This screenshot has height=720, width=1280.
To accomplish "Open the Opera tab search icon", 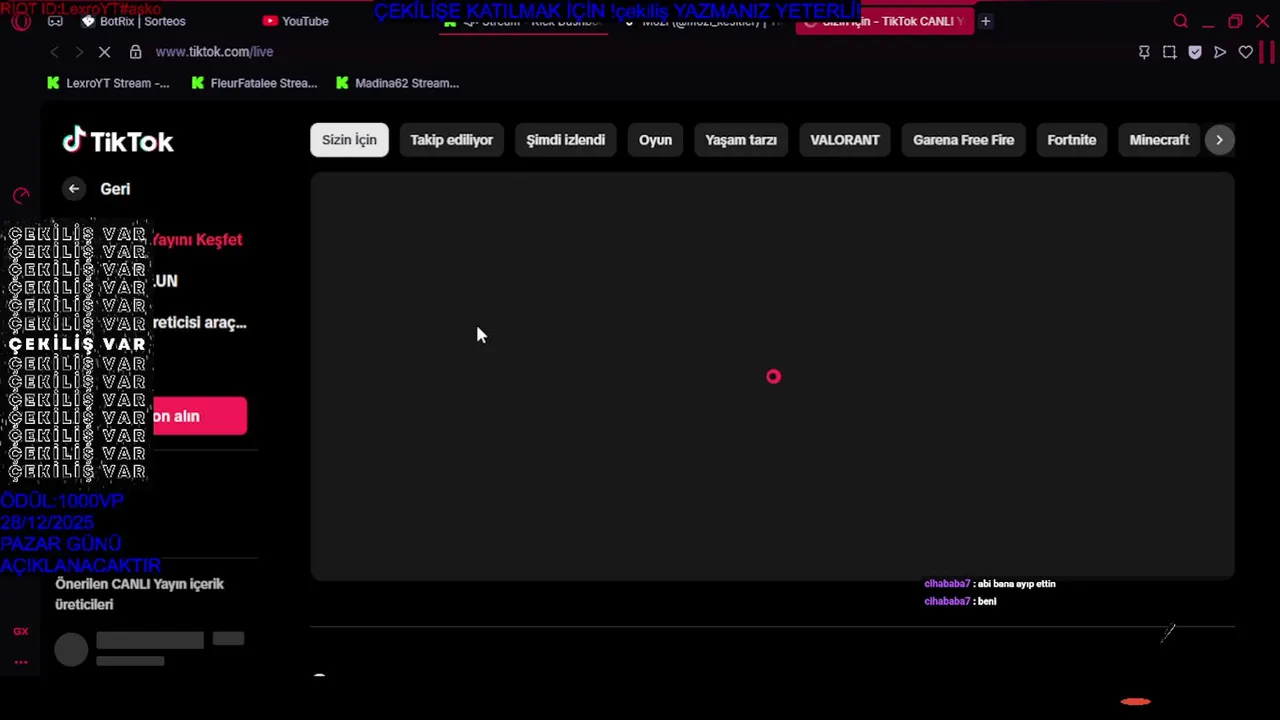I will [1180, 21].
